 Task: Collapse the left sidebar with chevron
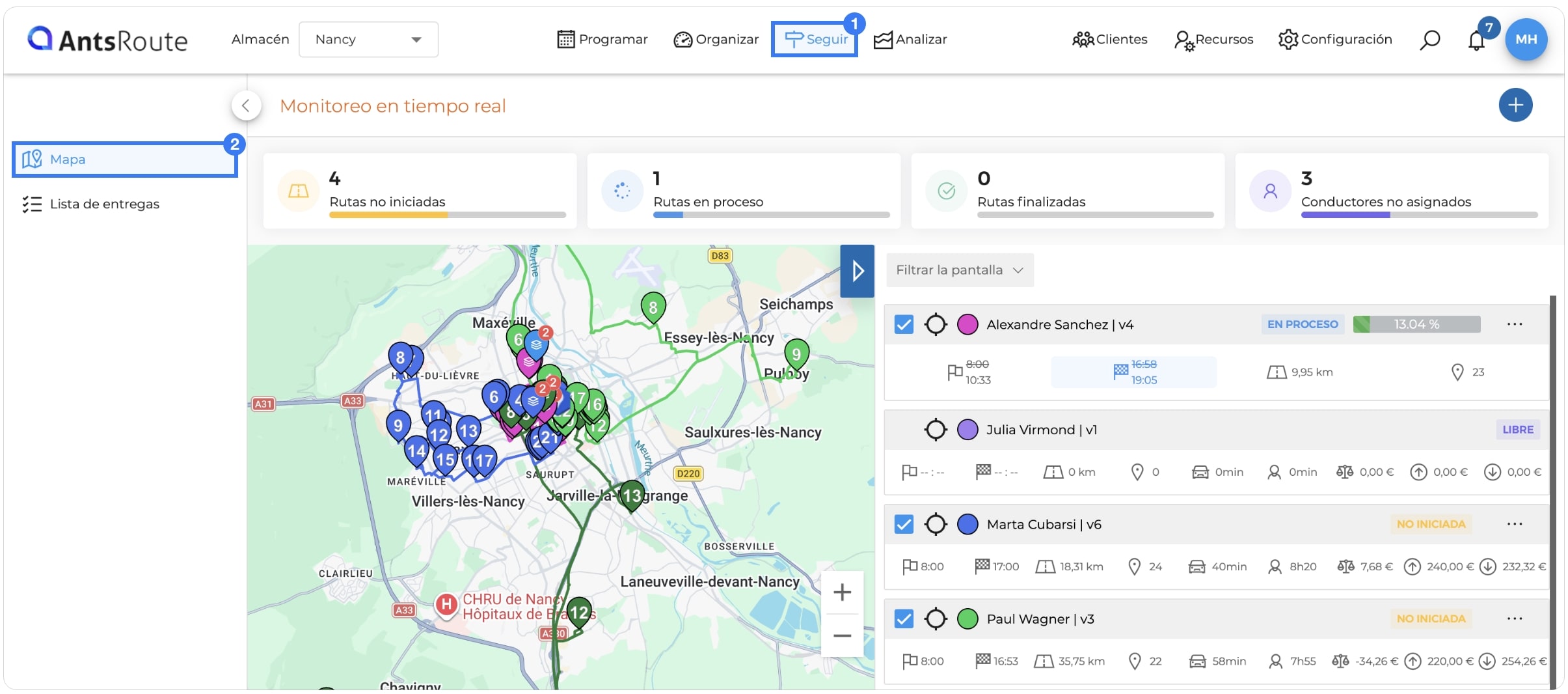[246, 105]
